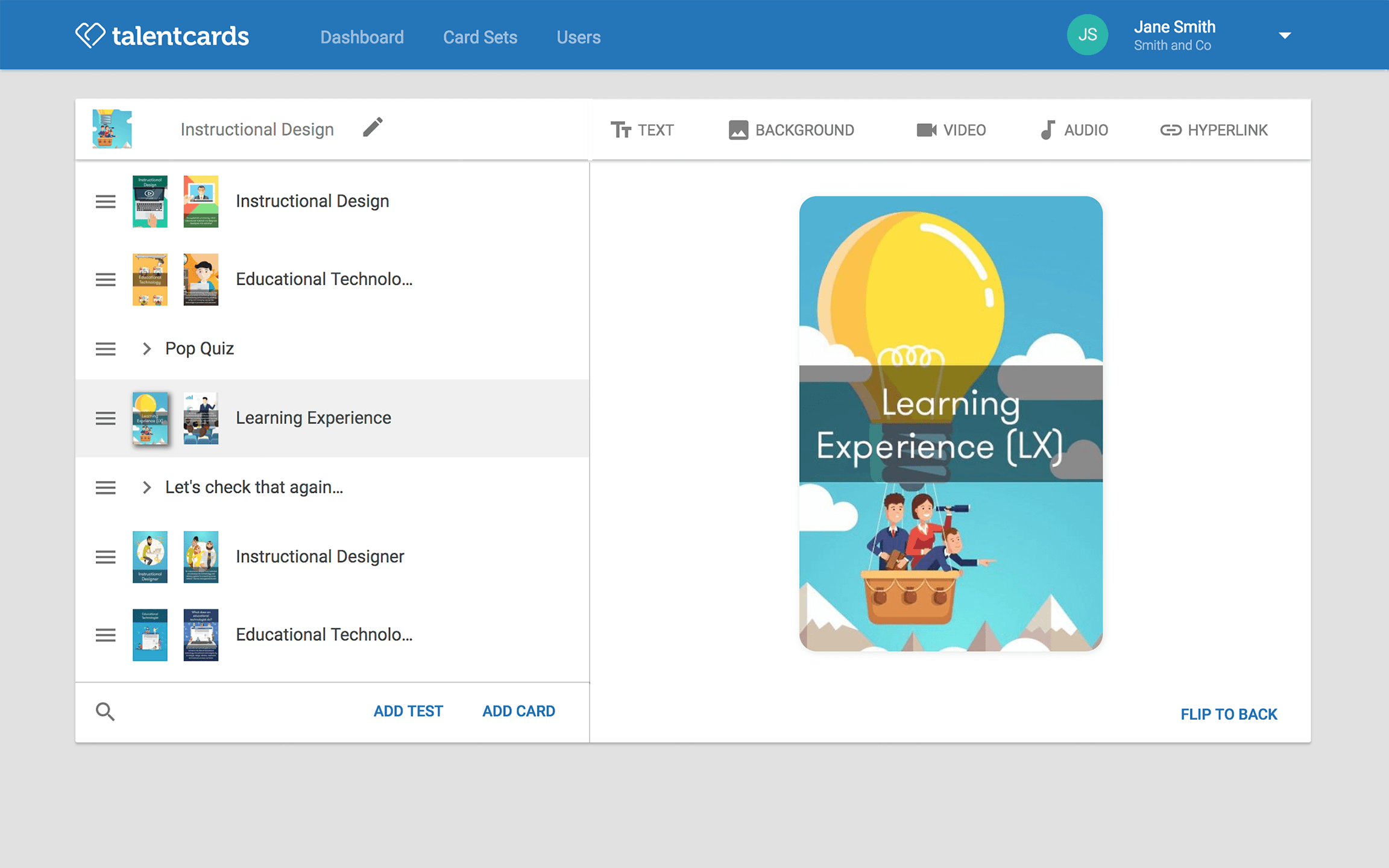Click the talentcards heart logo

point(90,36)
